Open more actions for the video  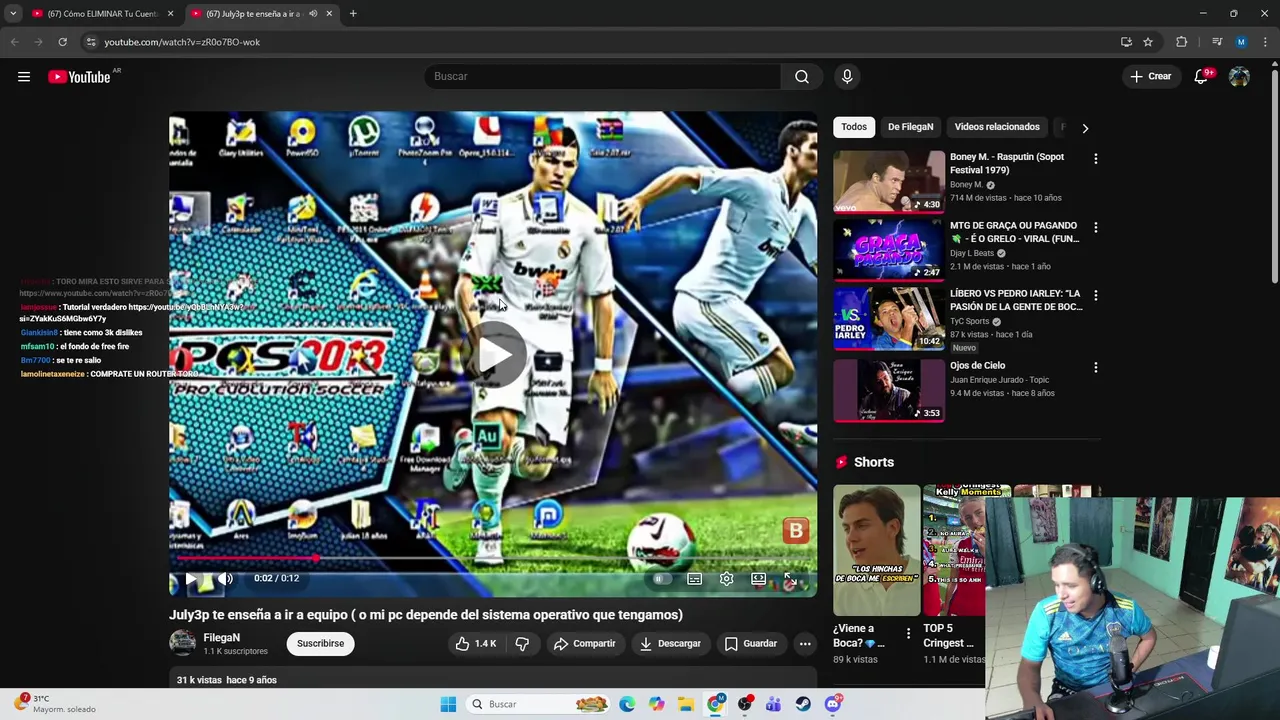click(x=805, y=644)
